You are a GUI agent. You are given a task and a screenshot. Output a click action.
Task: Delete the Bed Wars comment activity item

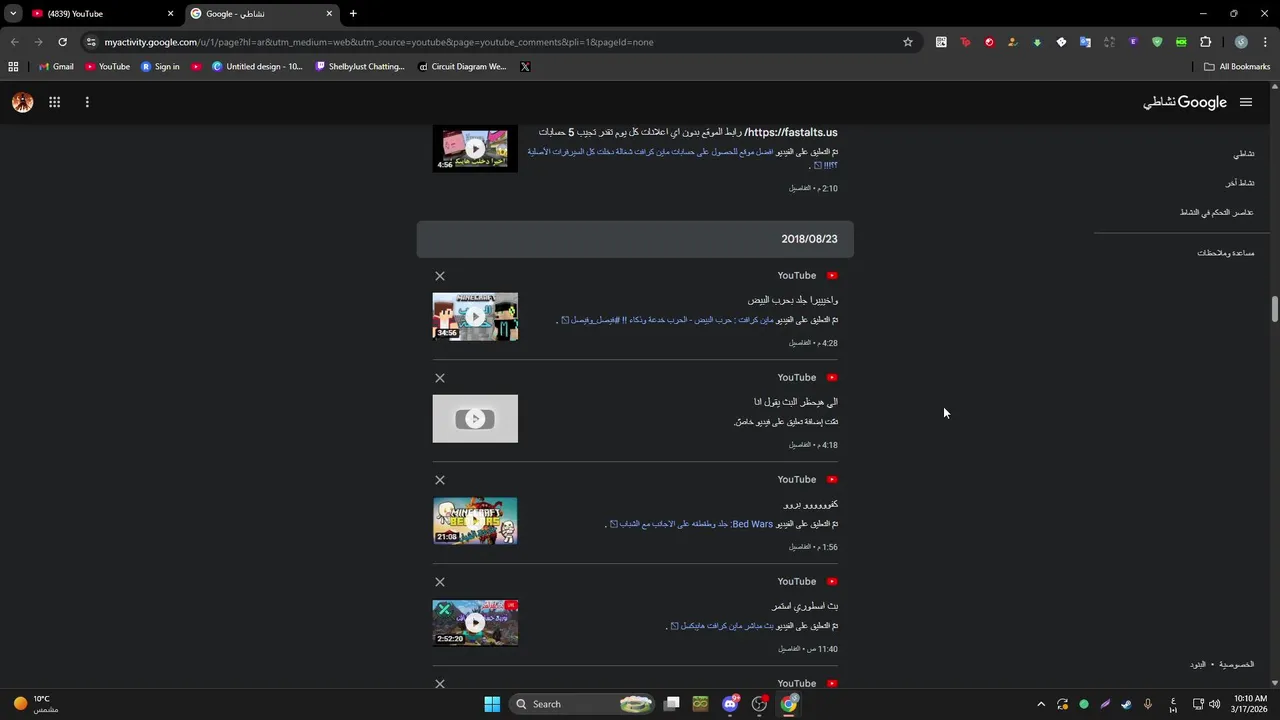[x=440, y=480]
